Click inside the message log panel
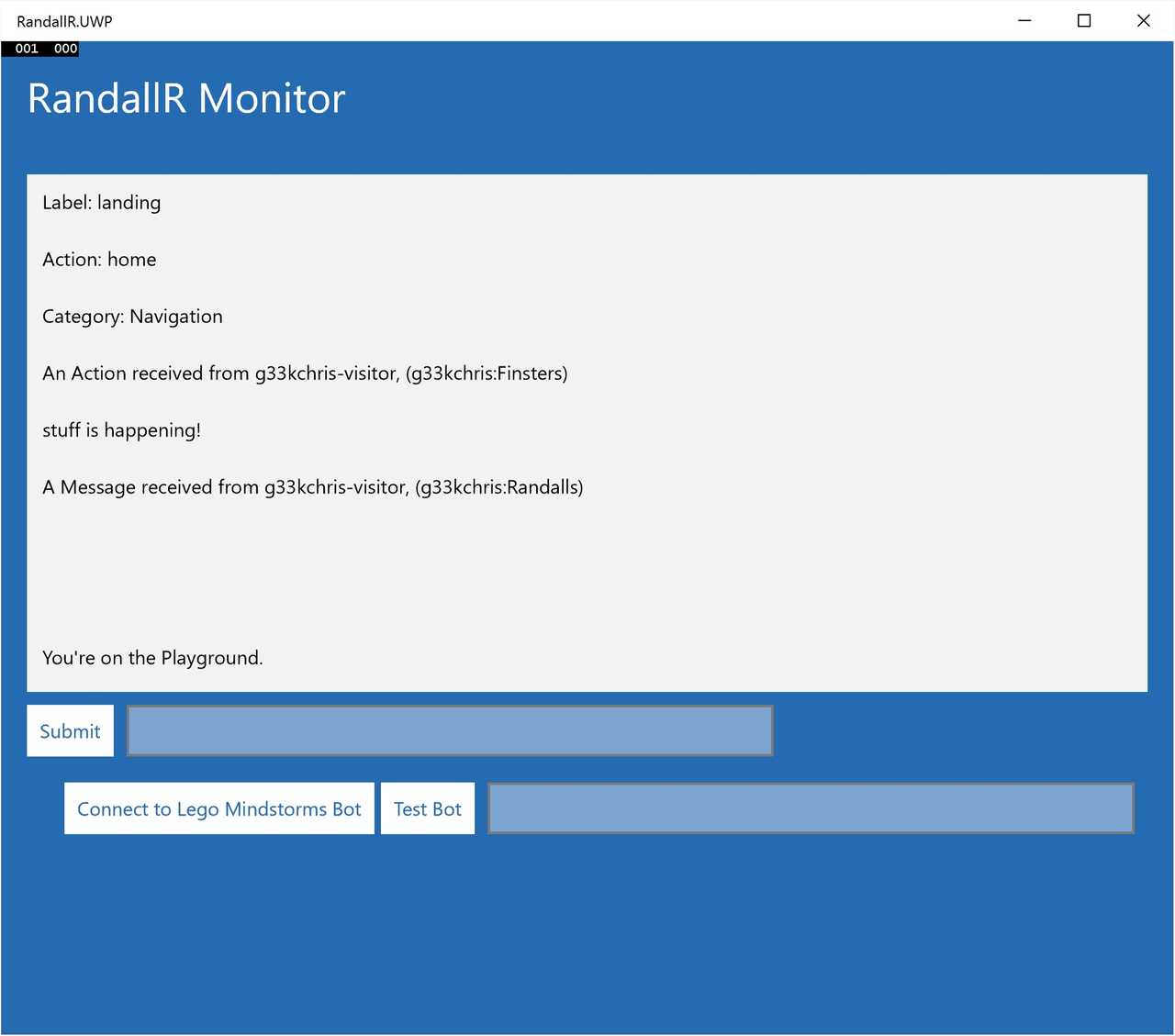Viewport: 1175px width, 1036px height. tap(587, 569)
